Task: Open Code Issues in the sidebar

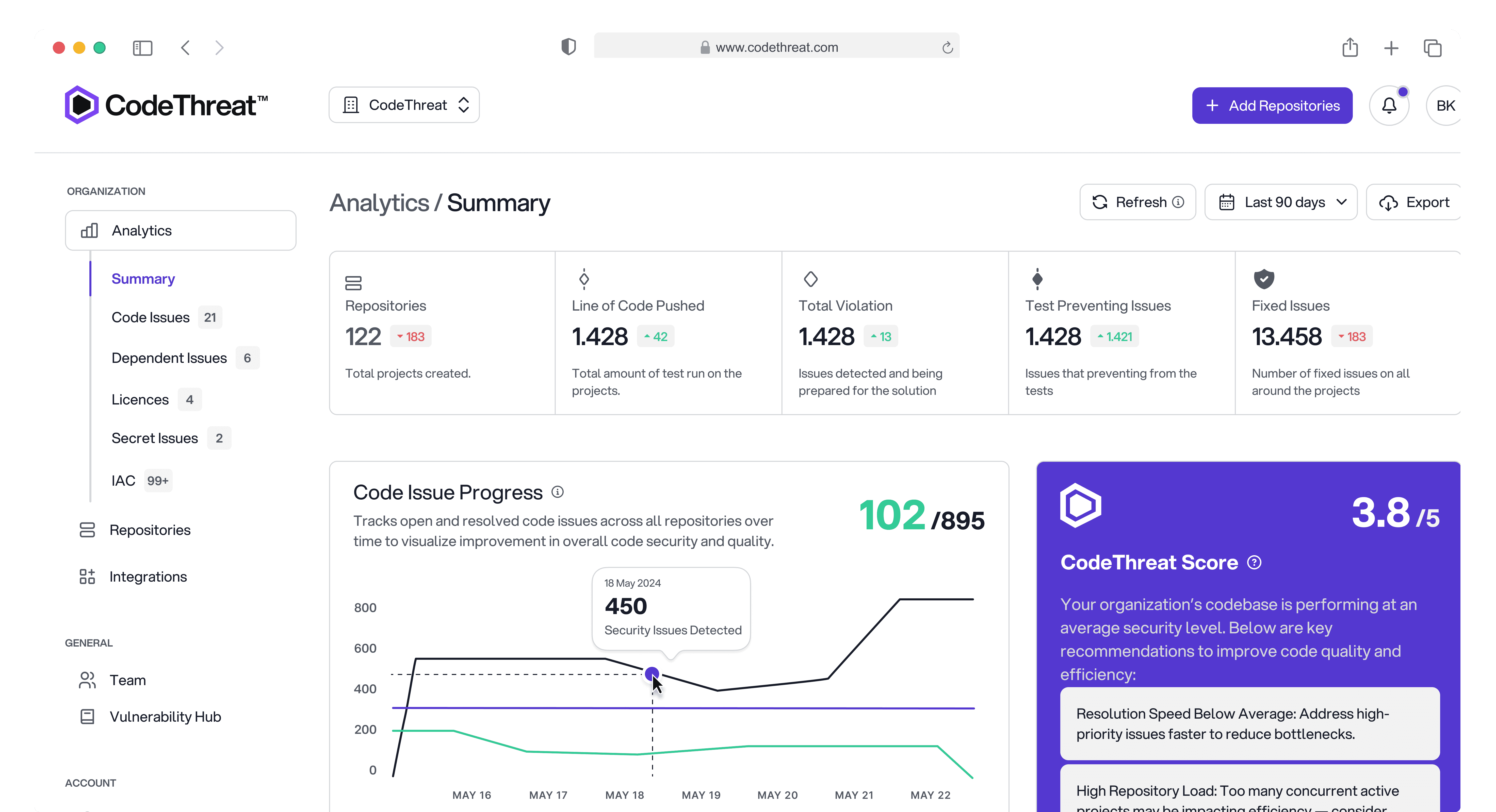Action: point(150,317)
